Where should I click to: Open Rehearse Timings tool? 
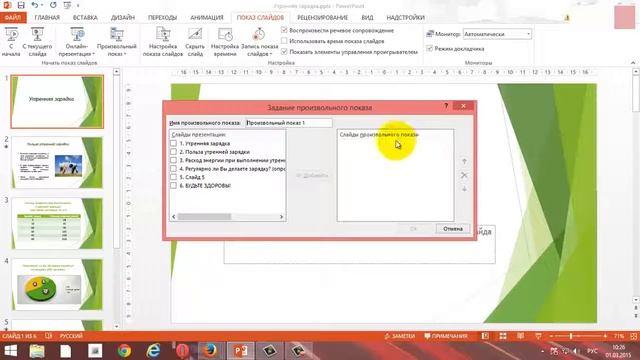(225, 42)
